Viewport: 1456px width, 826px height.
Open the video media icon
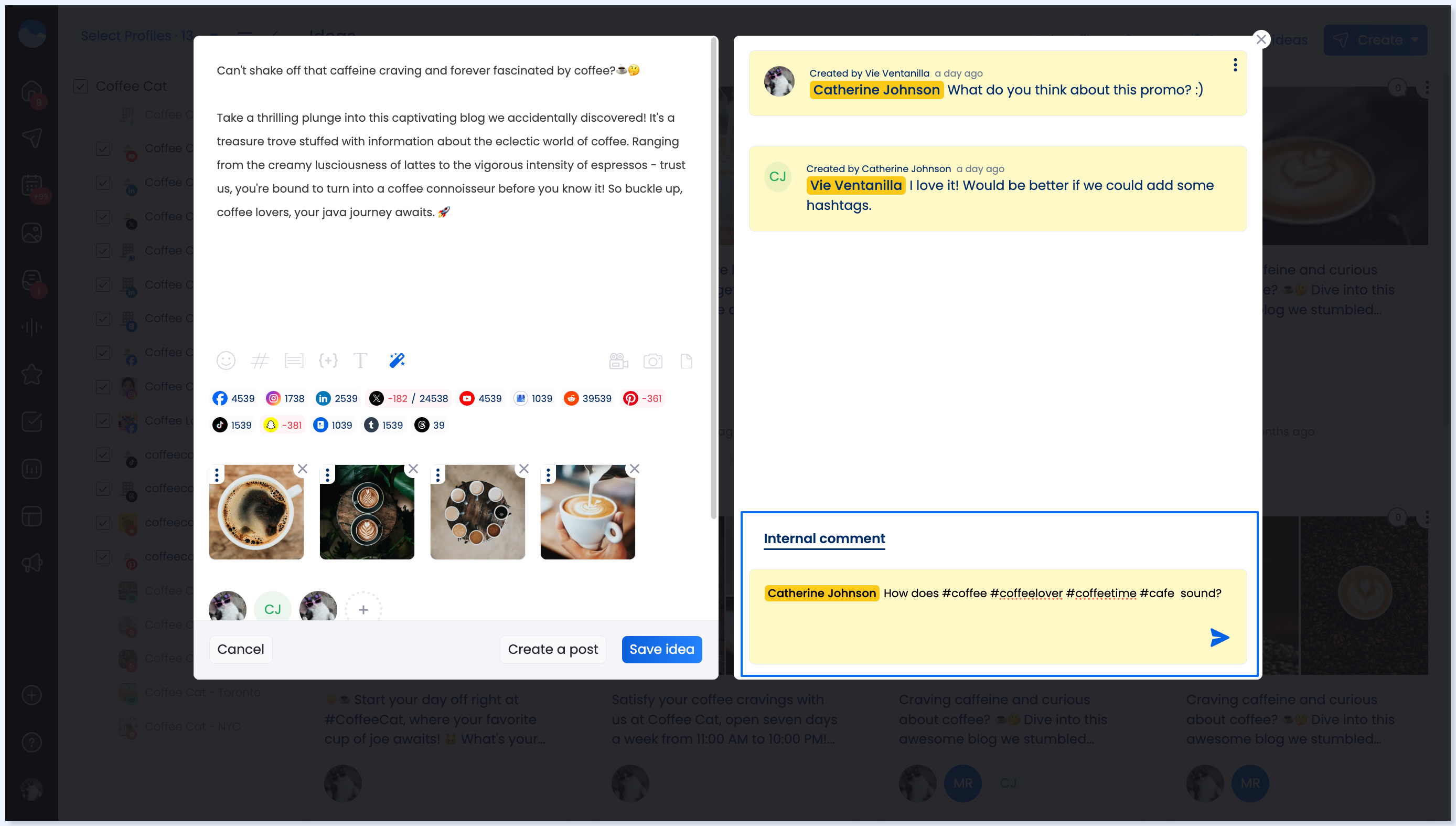coord(618,361)
